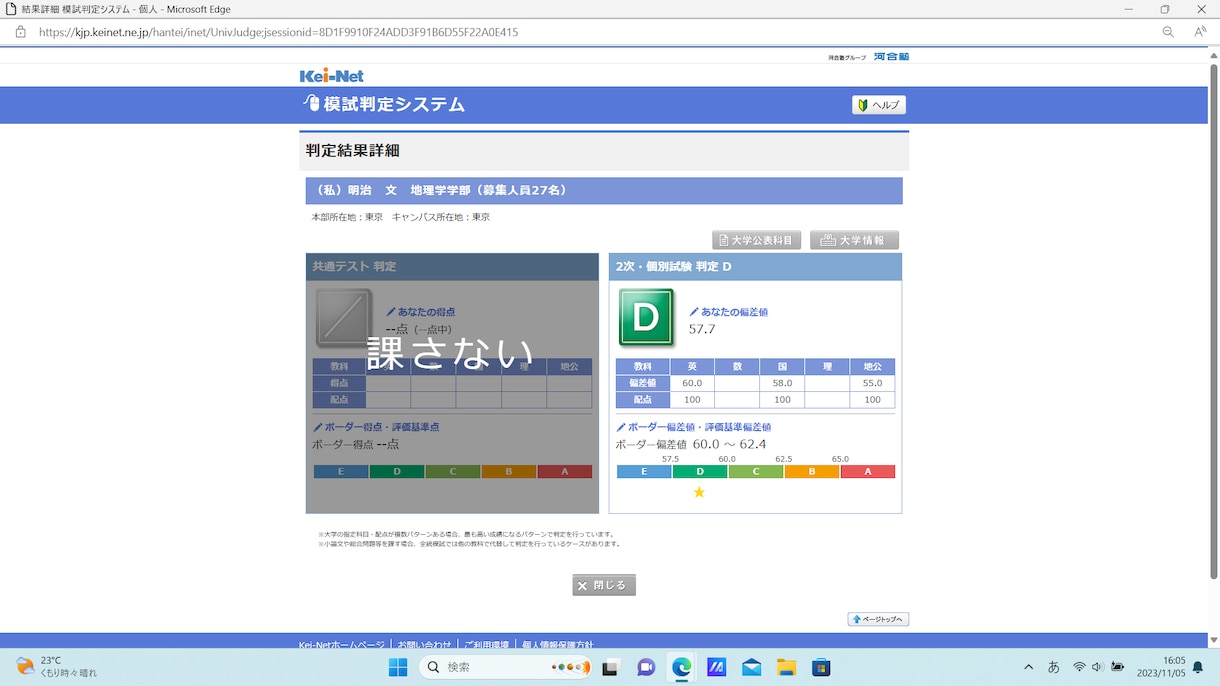
Task: Toggle the あ IME input mode
Action: pos(1053,667)
